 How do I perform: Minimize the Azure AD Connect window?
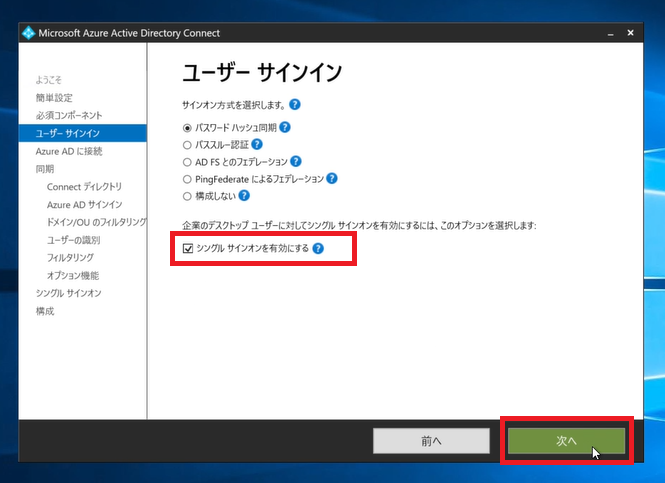coord(611,33)
